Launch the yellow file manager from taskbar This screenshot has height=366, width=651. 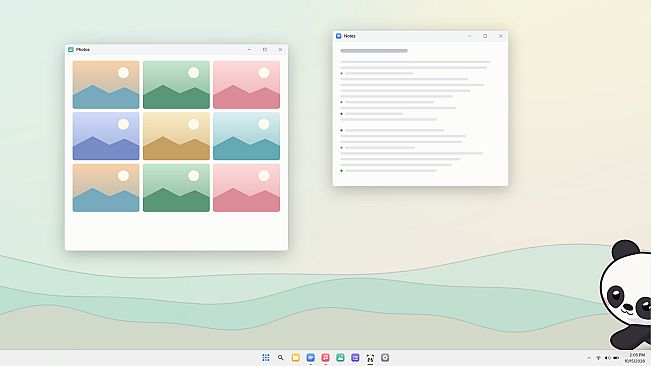click(x=296, y=357)
